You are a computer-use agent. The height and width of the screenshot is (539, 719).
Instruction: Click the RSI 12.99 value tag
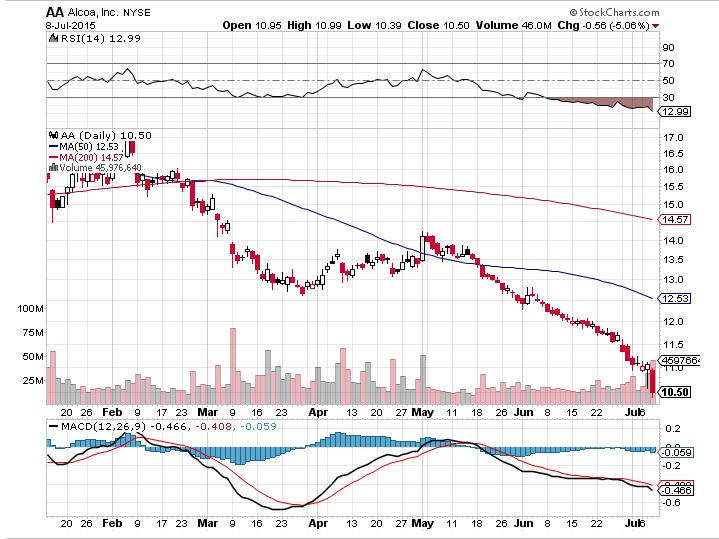click(674, 111)
